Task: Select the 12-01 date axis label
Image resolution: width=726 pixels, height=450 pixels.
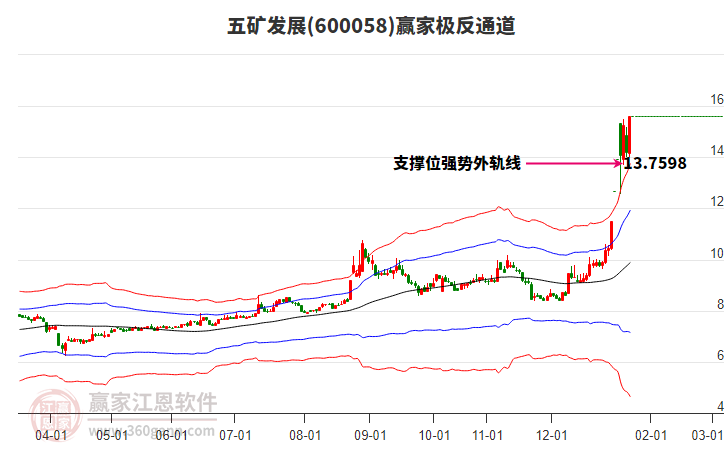Action: click(551, 435)
